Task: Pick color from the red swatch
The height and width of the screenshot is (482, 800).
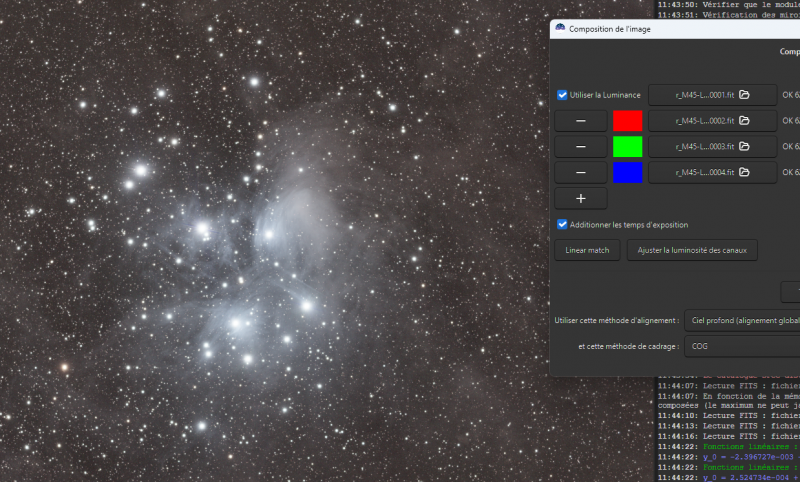Action: (x=627, y=121)
